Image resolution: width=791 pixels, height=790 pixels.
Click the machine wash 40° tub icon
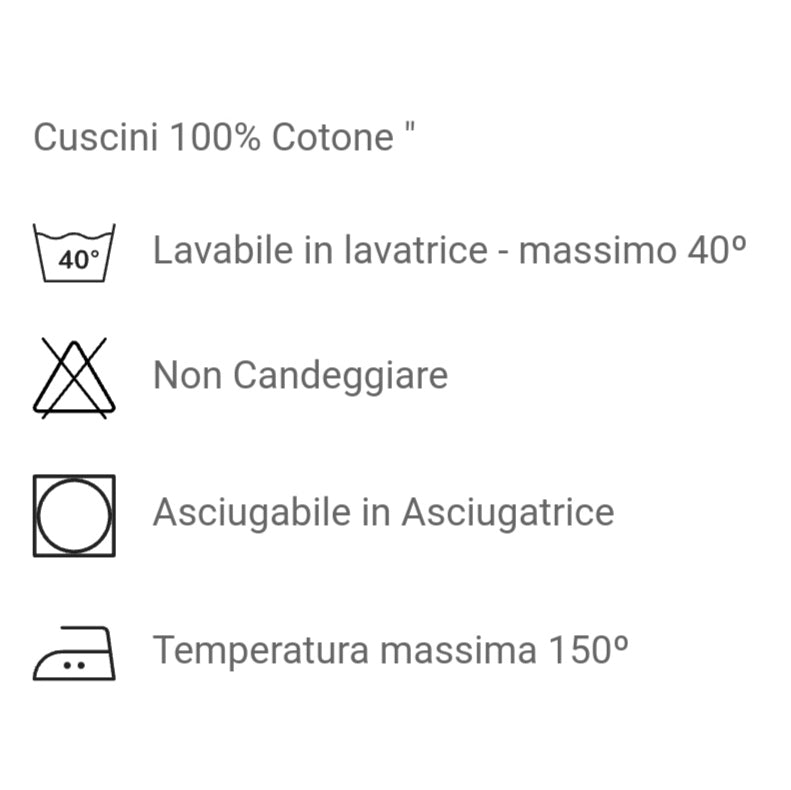pyautogui.click(x=75, y=254)
